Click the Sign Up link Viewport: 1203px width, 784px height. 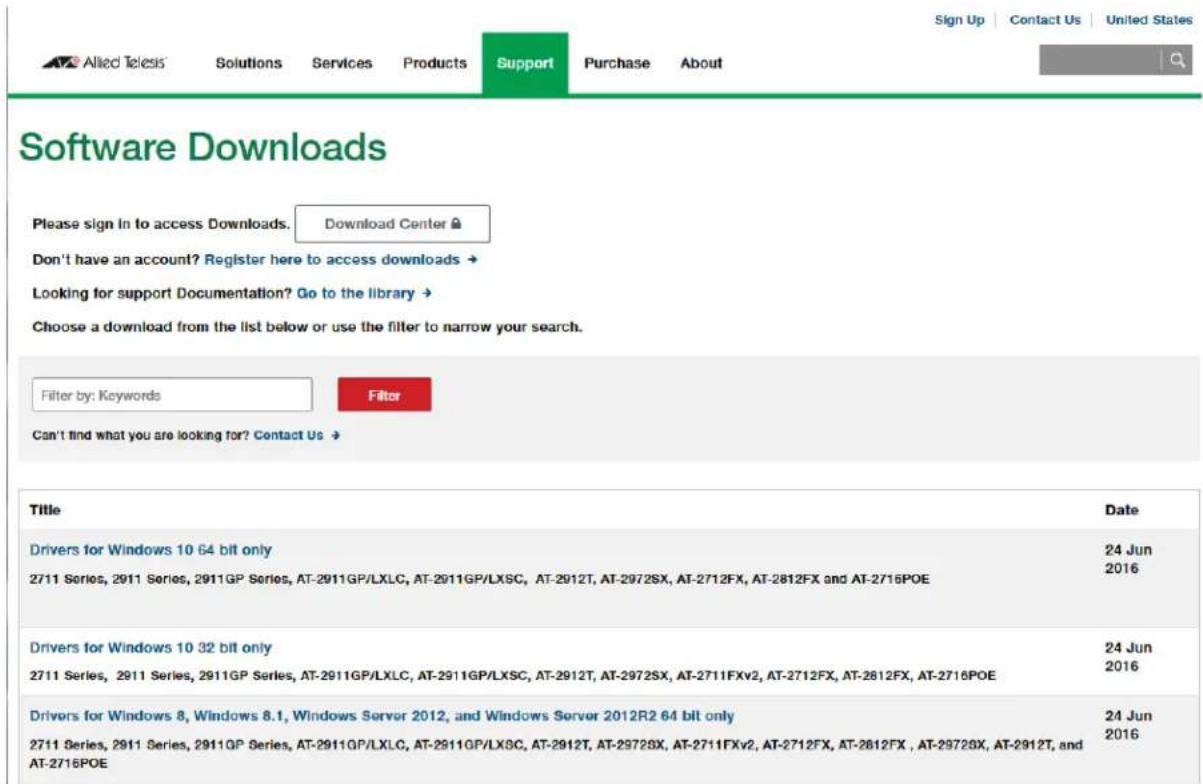960,20
